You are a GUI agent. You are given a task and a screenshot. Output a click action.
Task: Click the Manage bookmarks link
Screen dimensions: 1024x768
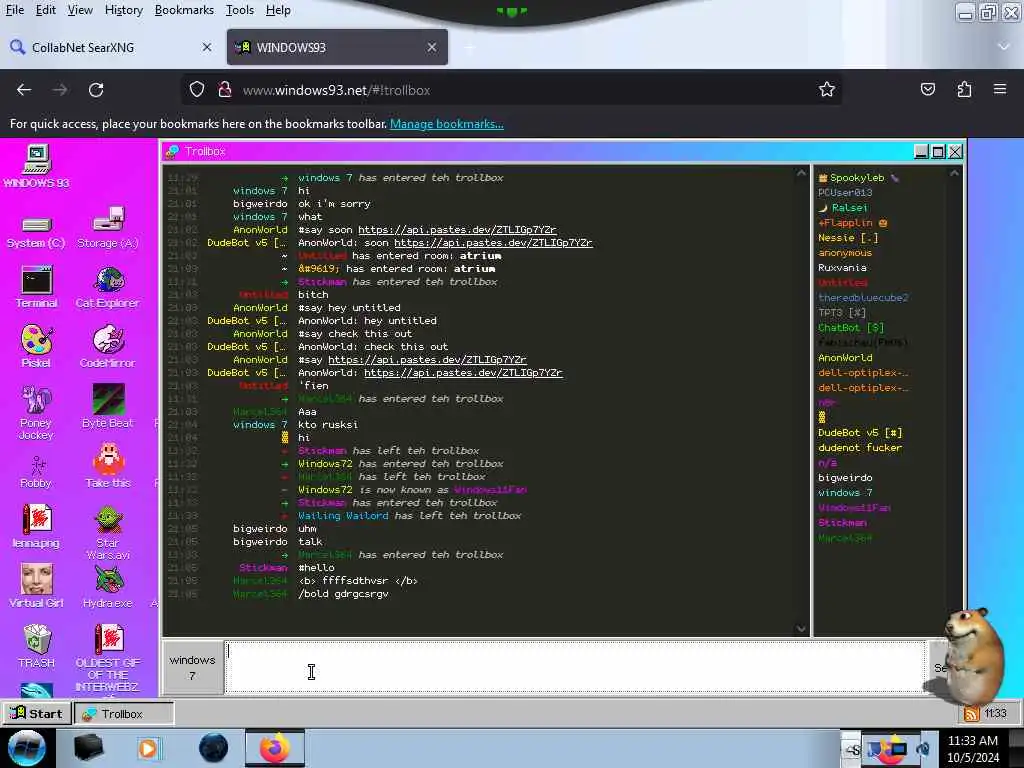pos(447,123)
